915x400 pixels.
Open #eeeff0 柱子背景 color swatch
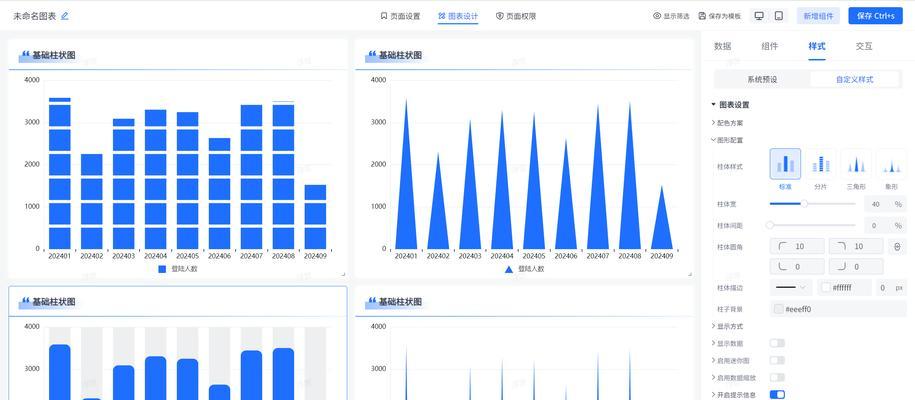coord(778,309)
